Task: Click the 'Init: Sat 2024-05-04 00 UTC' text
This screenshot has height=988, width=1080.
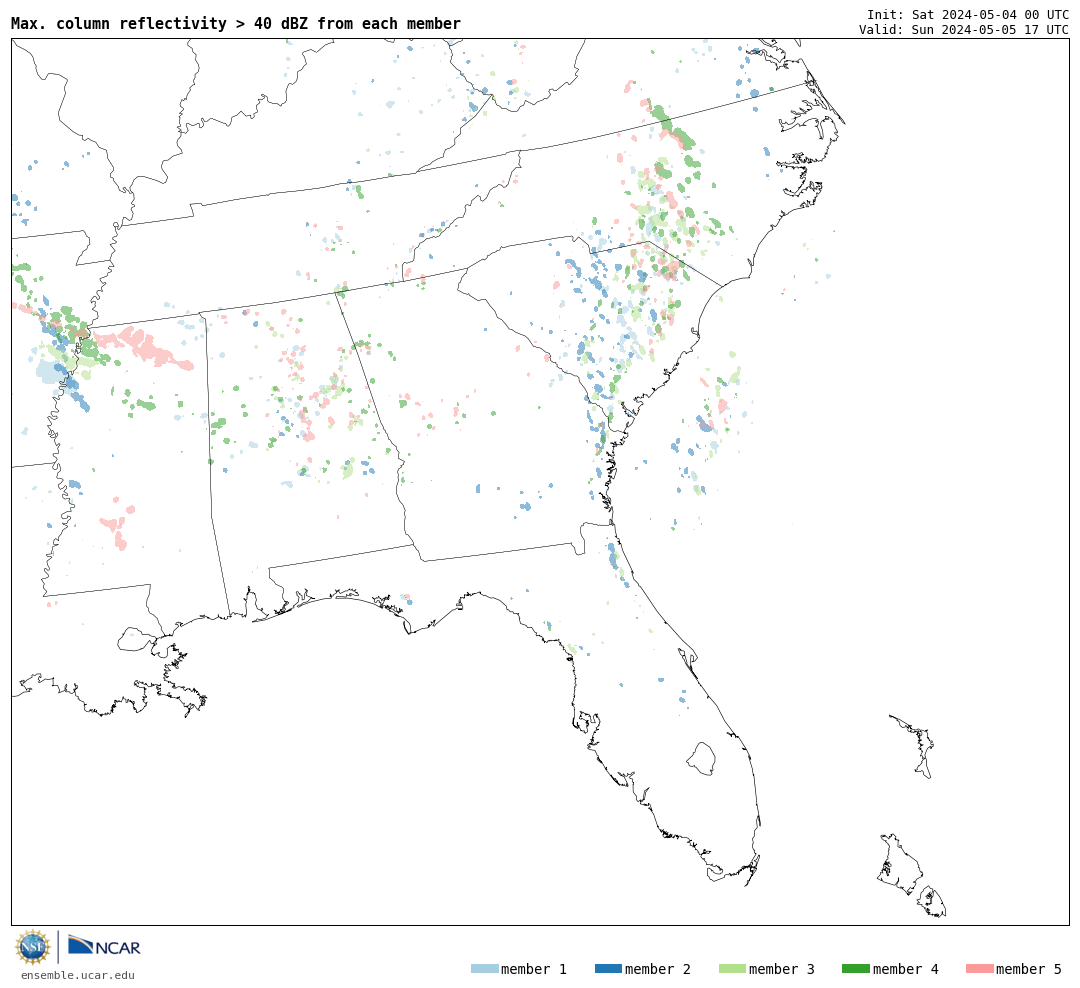Action: [x=968, y=14]
